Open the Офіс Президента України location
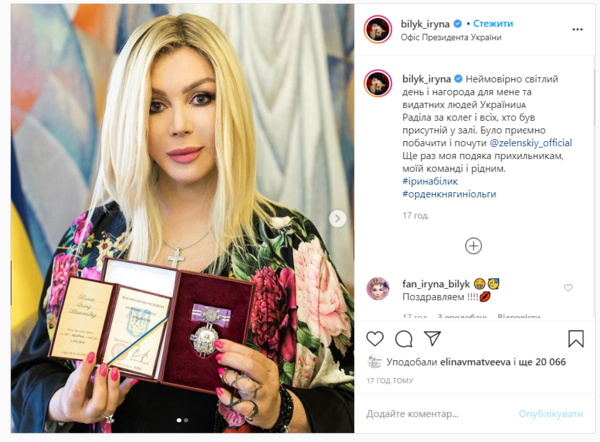This screenshot has height=442, width=600. [451, 38]
